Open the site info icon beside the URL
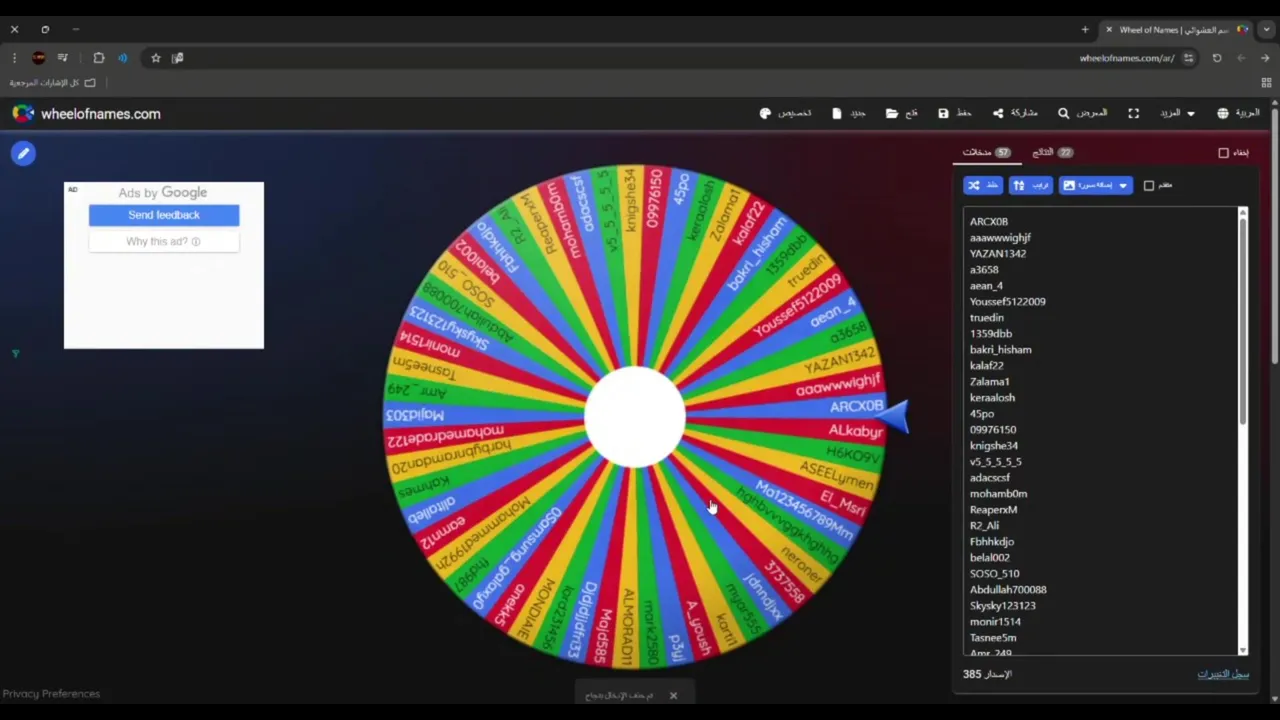The image size is (1280, 720). (x=1188, y=58)
